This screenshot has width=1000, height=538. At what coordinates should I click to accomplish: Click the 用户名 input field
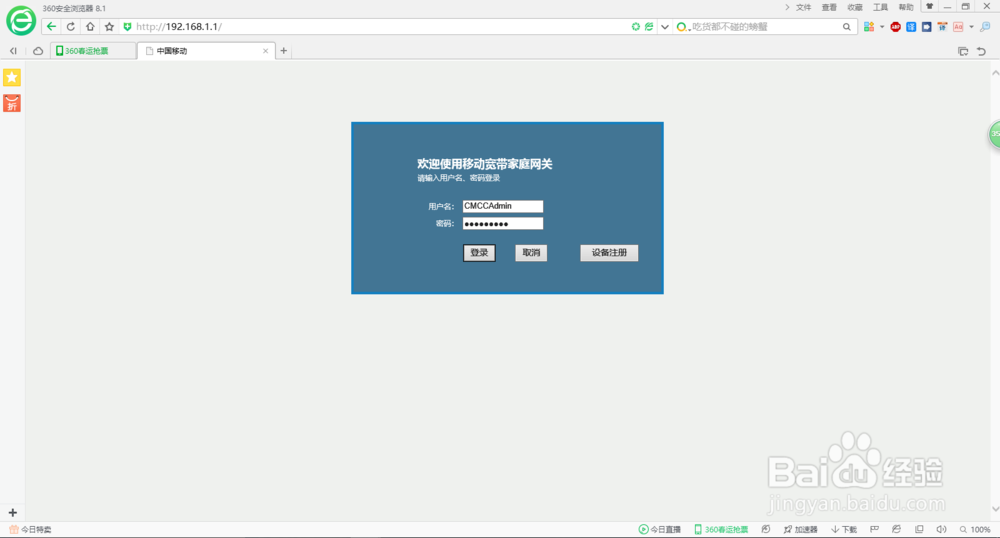point(503,206)
